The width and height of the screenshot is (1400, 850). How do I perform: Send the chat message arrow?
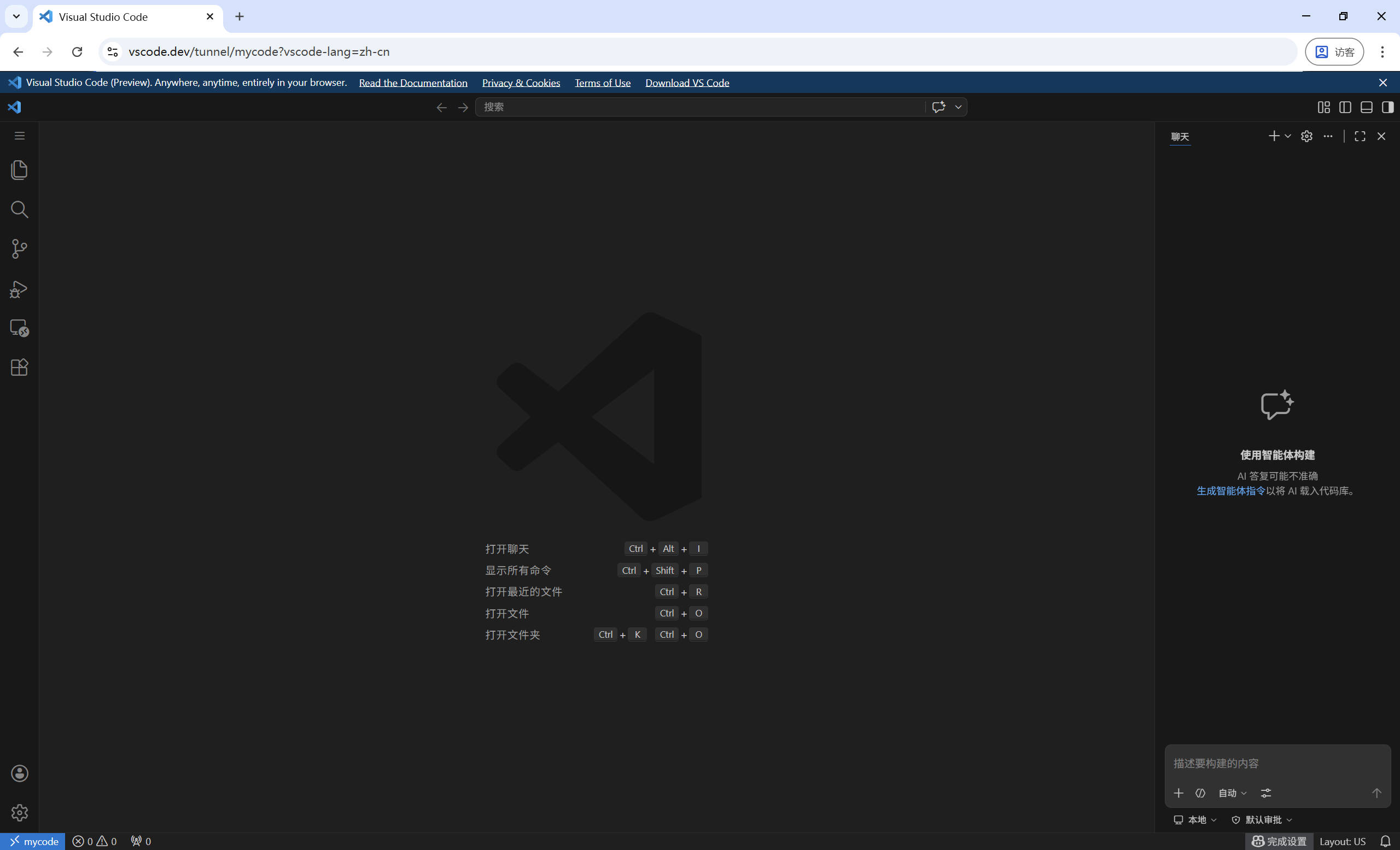pos(1376,793)
